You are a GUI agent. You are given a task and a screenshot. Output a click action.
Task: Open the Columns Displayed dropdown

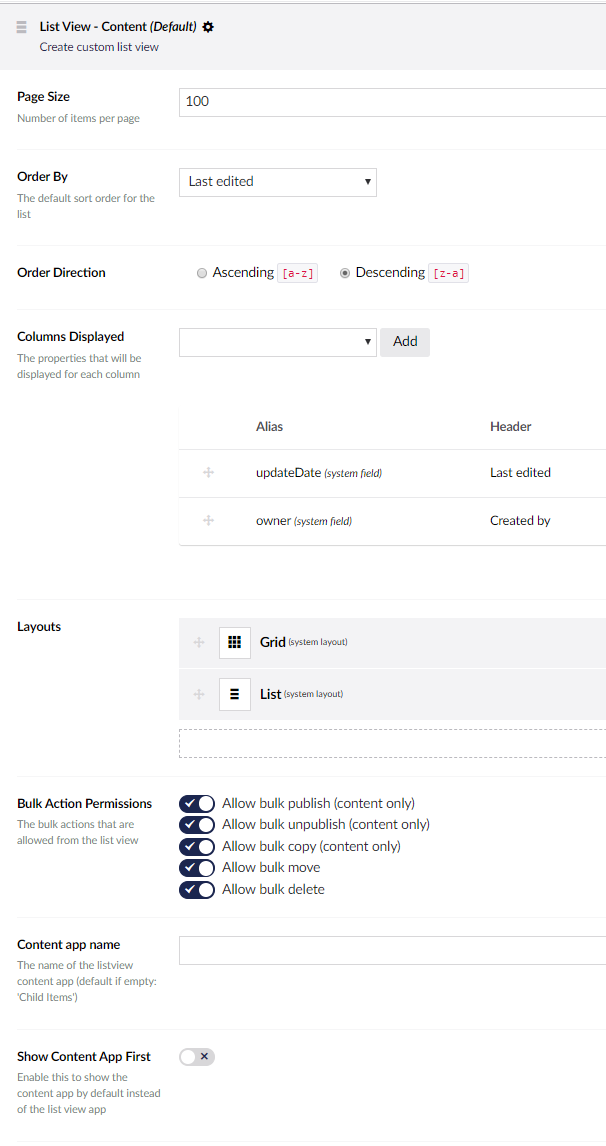pos(277,341)
